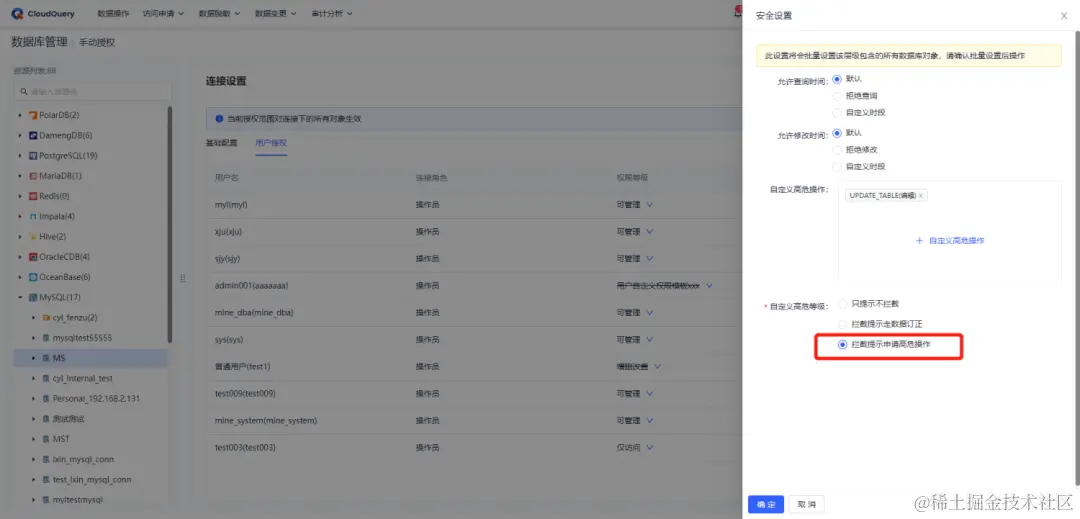Image resolution: width=1080 pixels, height=519 pixels.
Task: Click the drawer's vertical scrollbar
Action: click(x=1077, y=257)
